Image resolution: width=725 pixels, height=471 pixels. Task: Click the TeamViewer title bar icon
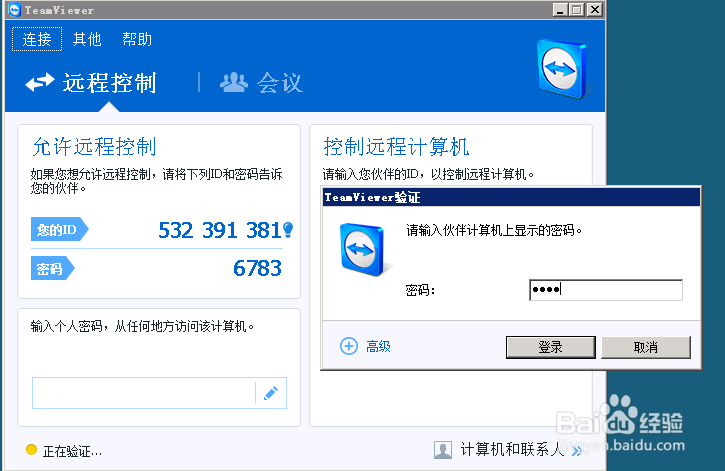pyautogui.click(x=15, y=10)
